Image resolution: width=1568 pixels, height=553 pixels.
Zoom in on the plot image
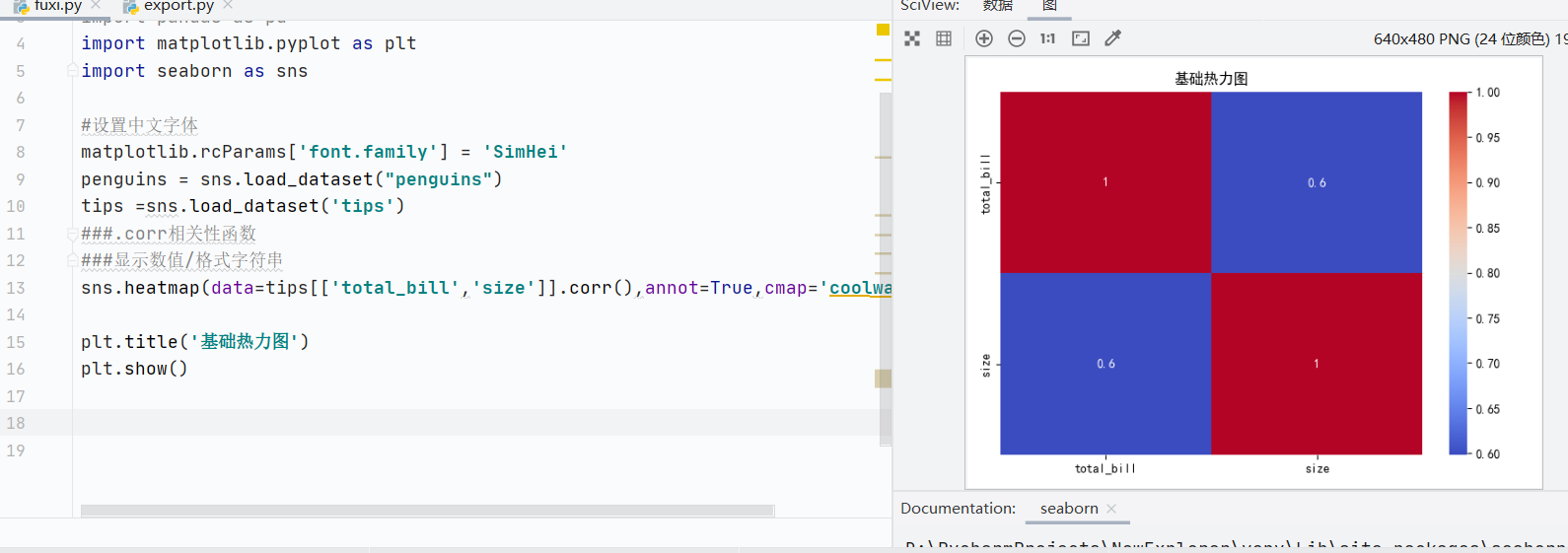tap(984, 38)
